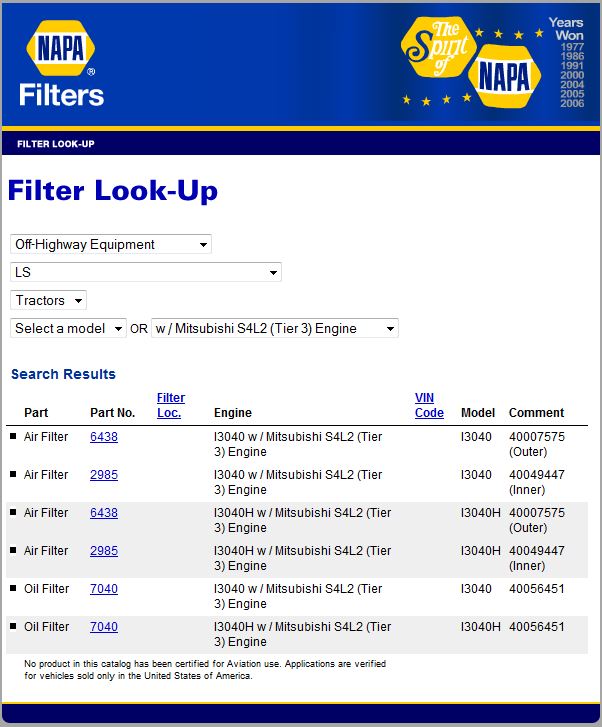Click the Years Won list in banner
Screen dimensions: 602x727
pos(568,62)
